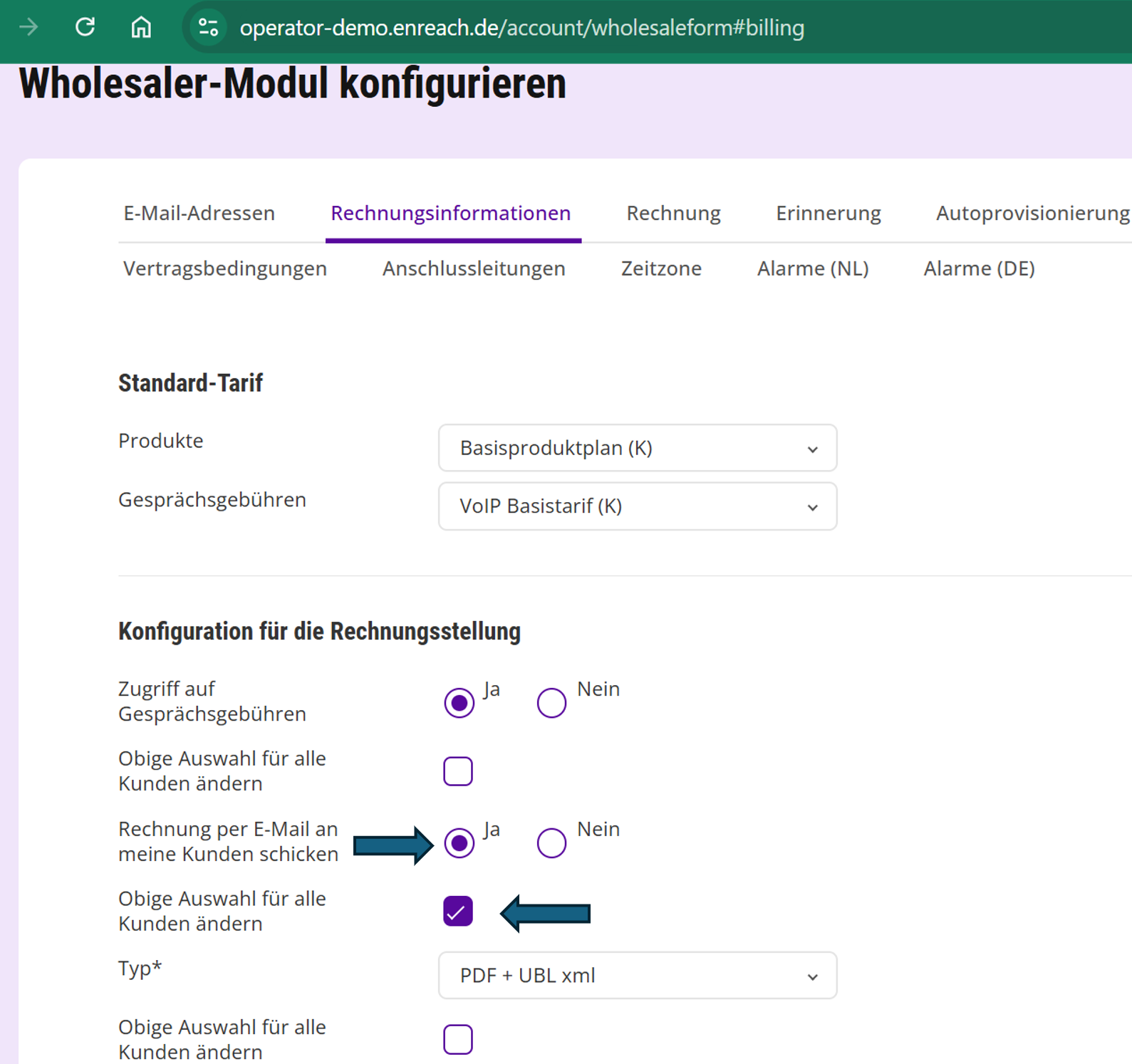Expand the Gesprächsgebühren tariff dropdown
Screen dimensions: 1132x1064
637,506
